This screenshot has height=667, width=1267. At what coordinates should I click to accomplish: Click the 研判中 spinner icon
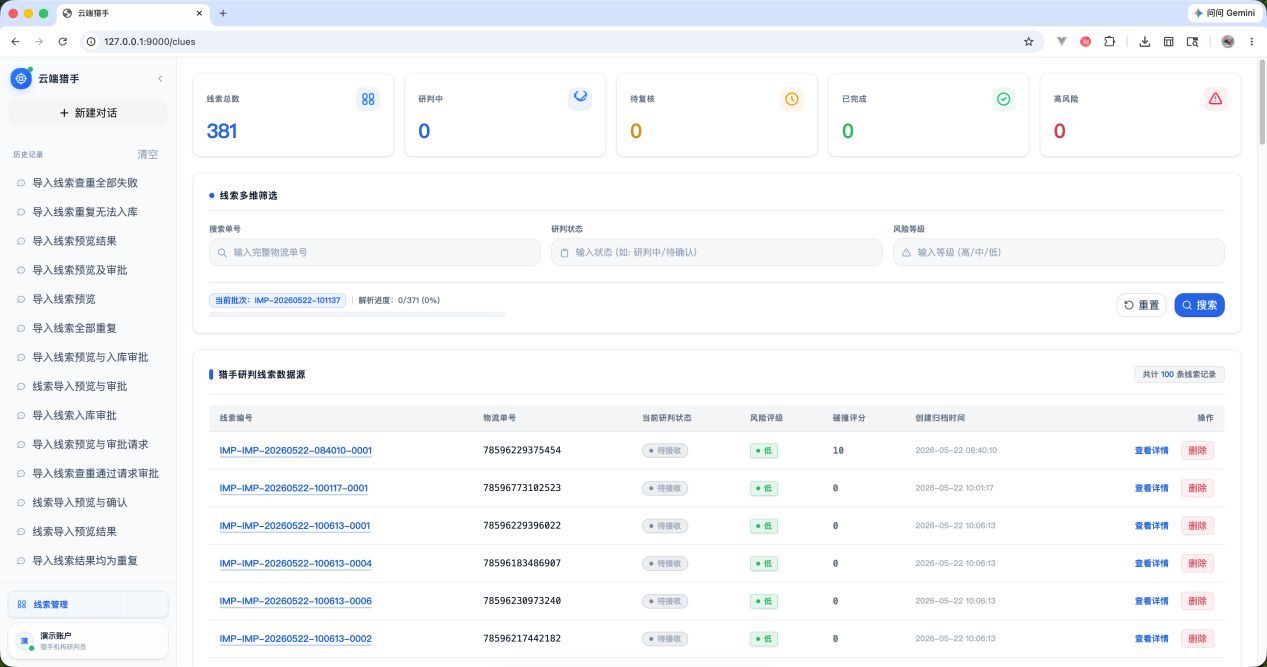tap(580, 98)
